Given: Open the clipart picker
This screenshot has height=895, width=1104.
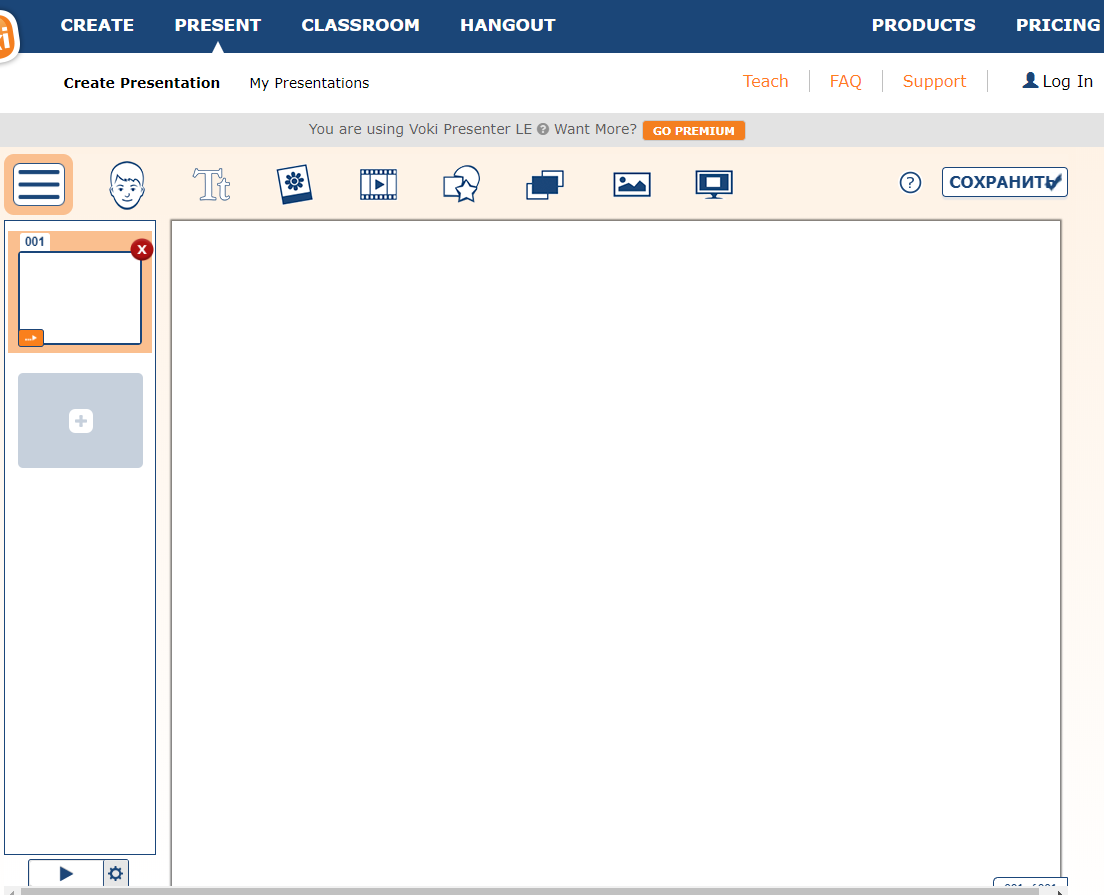Looking at the screenshot, I should coord(294,184).
